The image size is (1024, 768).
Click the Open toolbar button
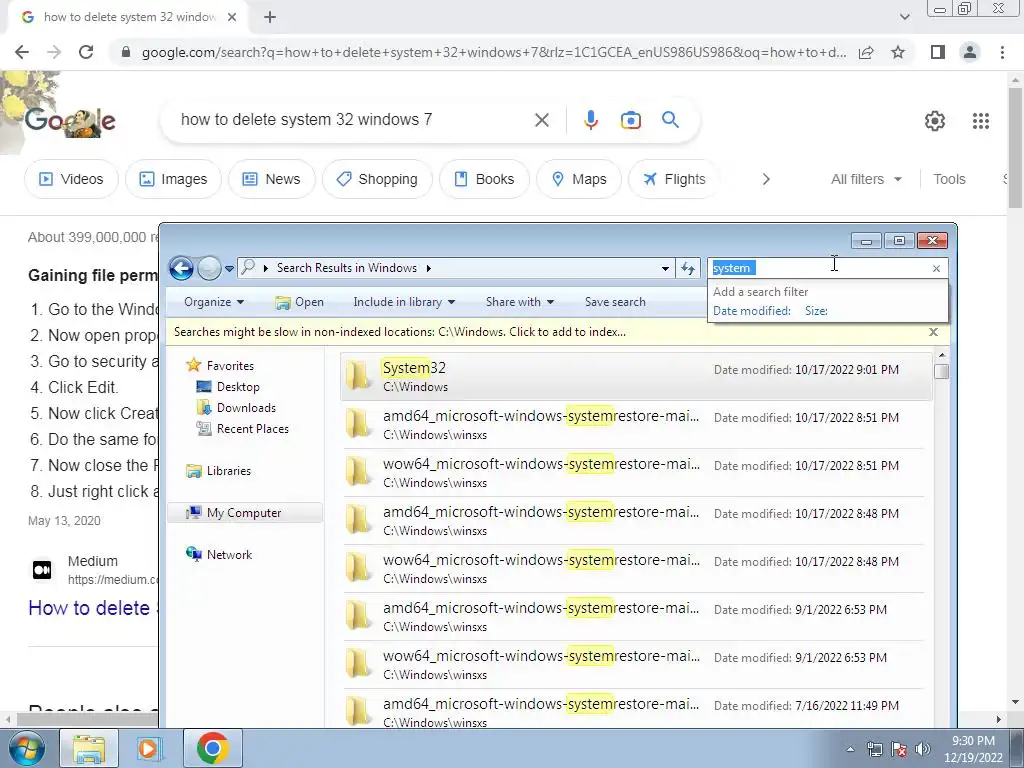pyautogui.click(x=300, y=302)
